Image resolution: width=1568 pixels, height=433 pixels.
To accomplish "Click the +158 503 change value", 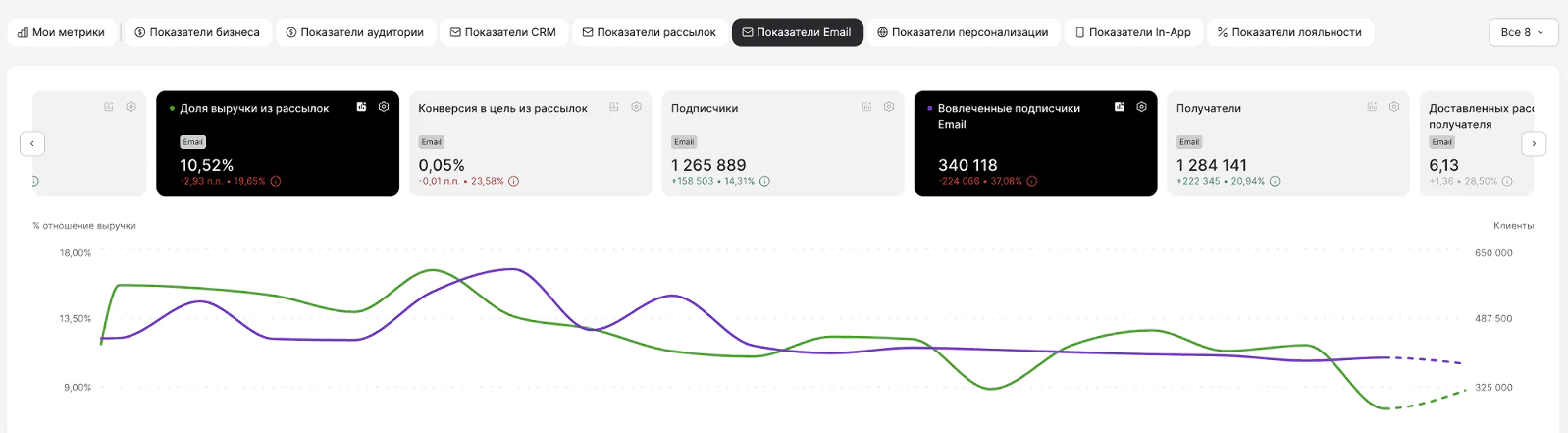I will [x=693, y=181].
